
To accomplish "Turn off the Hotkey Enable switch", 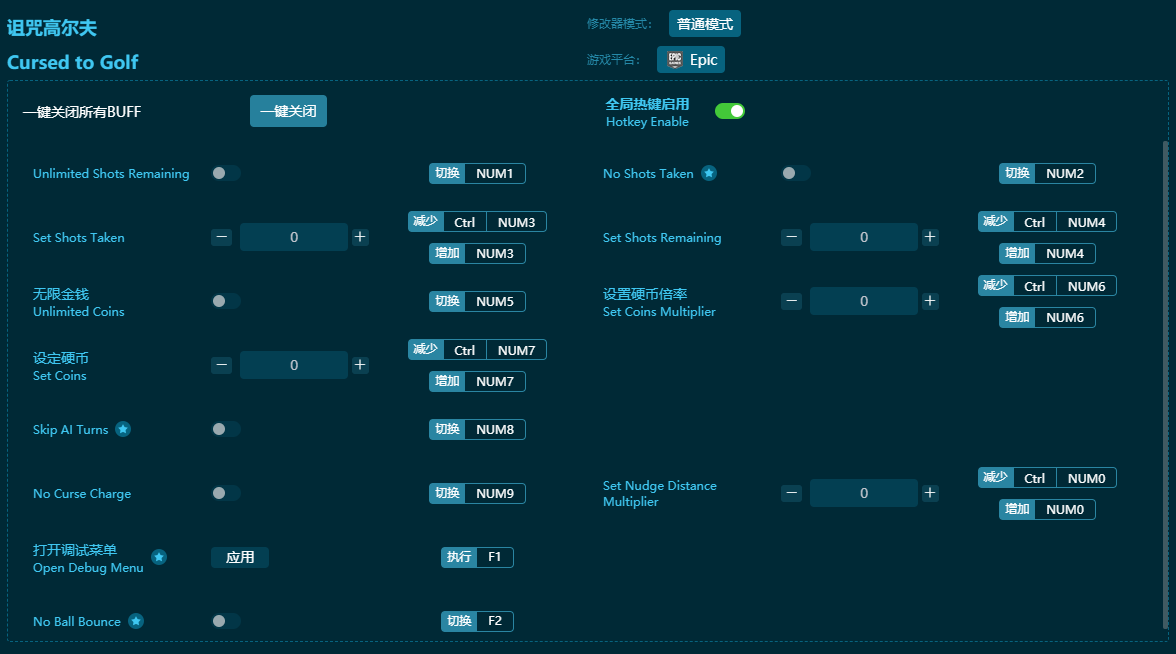I will click(x=730, y=111).
